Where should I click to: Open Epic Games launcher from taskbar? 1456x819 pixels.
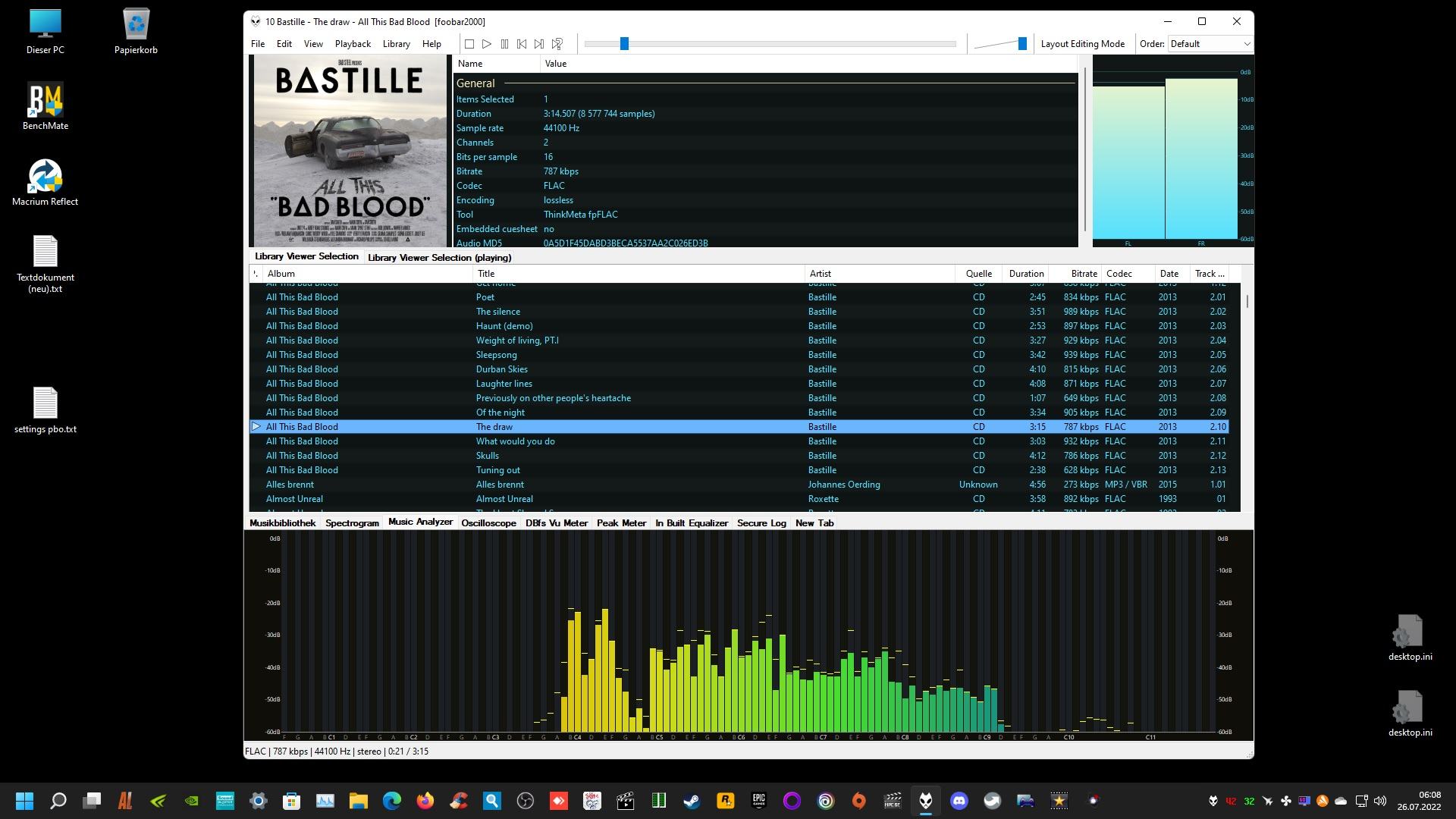tap(759, 801)
